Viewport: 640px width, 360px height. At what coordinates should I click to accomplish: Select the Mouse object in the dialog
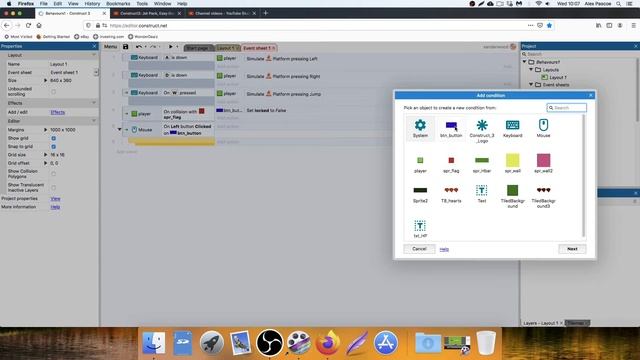(x=543, y=128)
